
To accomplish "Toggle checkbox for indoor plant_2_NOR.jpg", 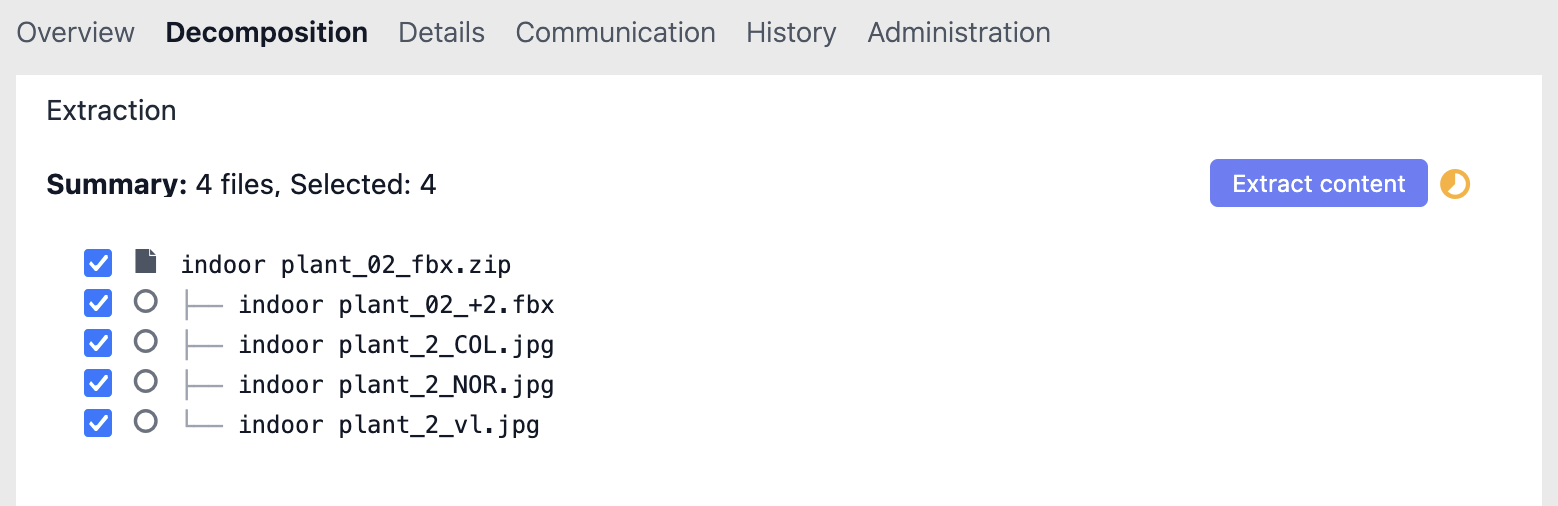I will click(98, 383).
